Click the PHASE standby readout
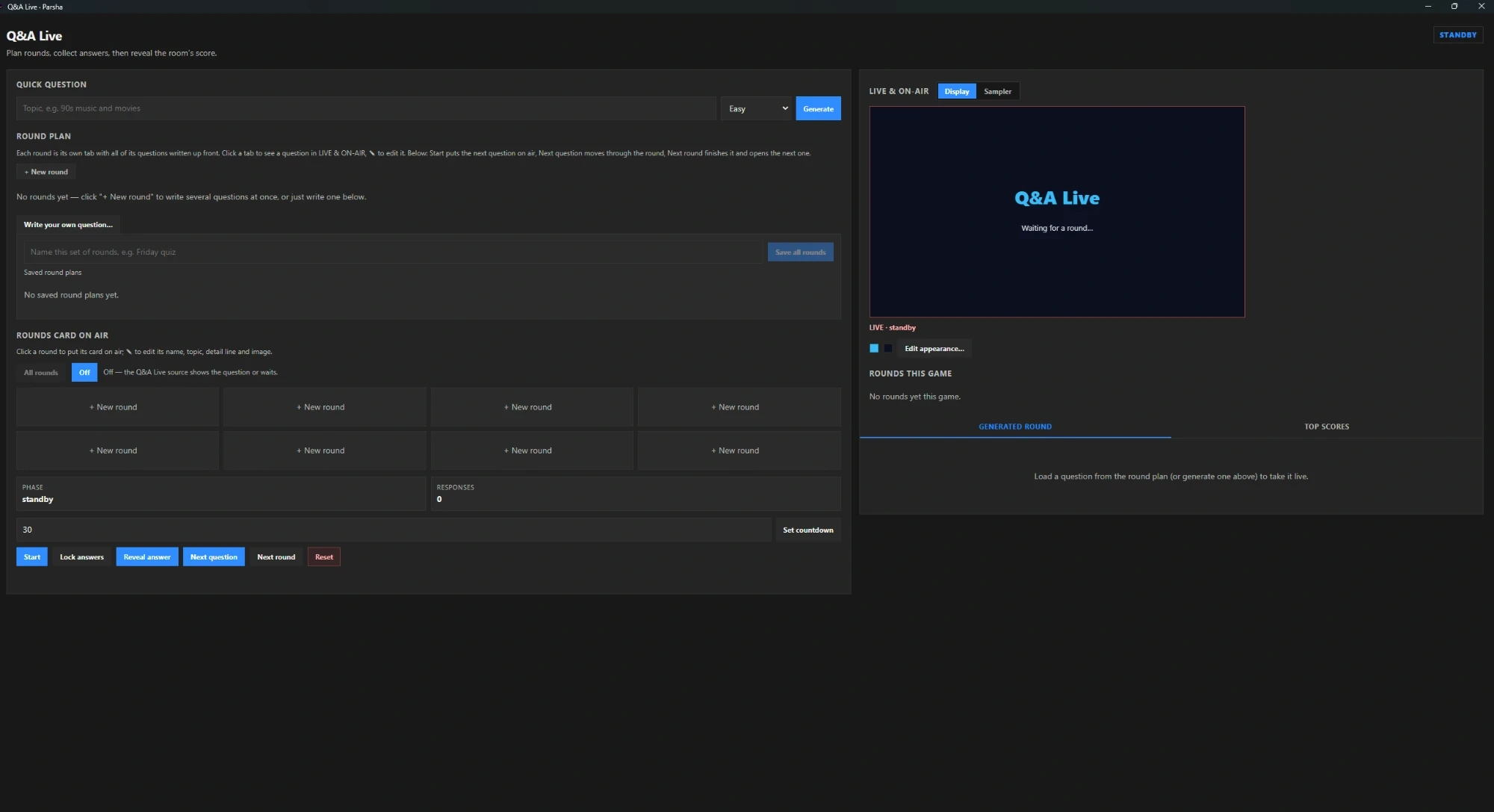 [x=221, y=494]
